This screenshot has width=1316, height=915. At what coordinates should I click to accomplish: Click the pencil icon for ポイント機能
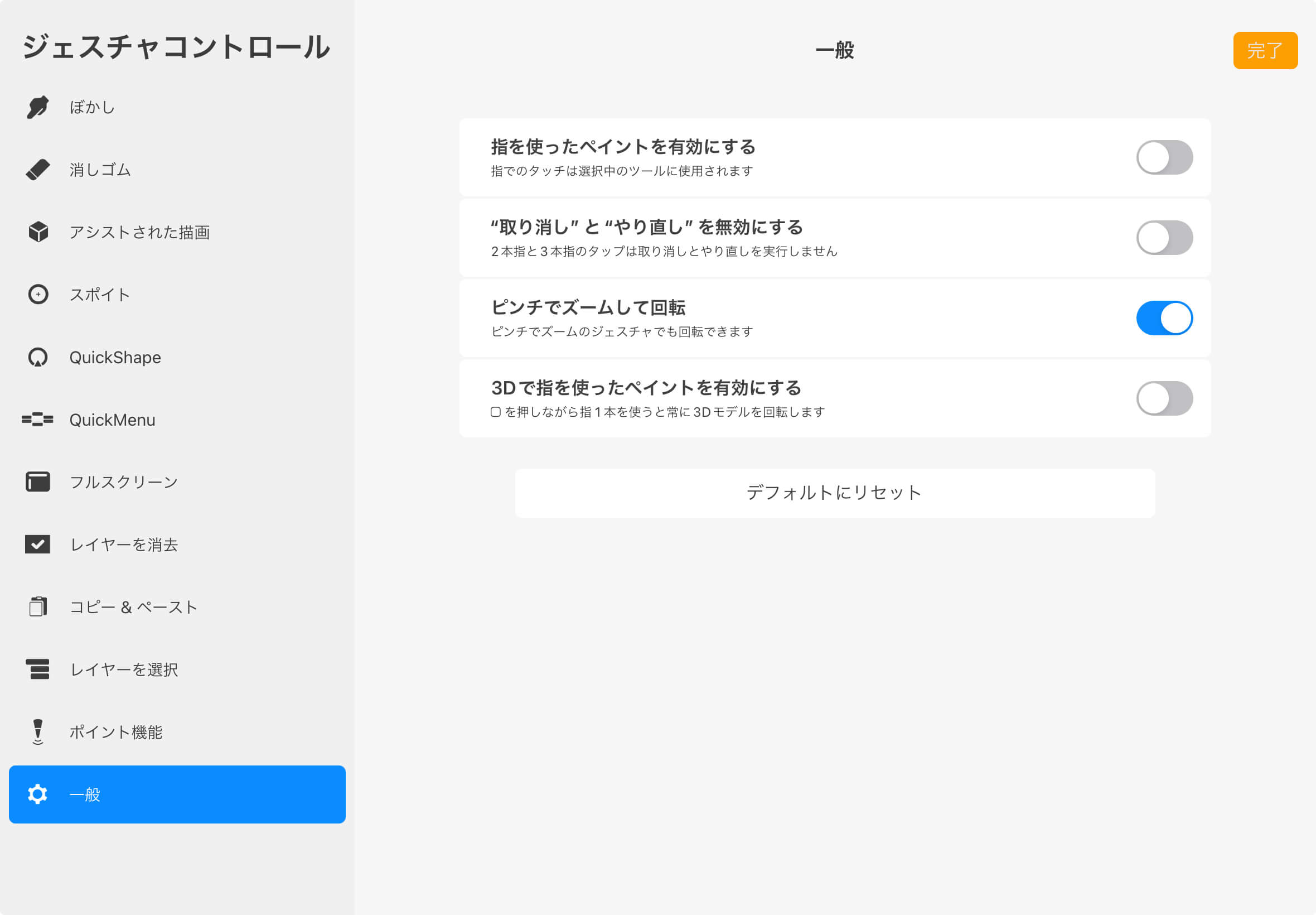38,731
